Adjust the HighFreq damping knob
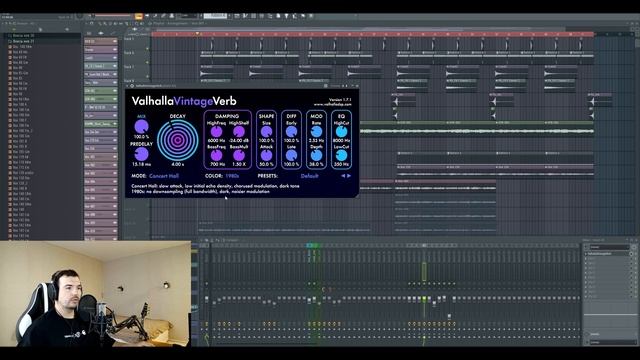This screenshot has width=640, height=360. coord(216,131)
